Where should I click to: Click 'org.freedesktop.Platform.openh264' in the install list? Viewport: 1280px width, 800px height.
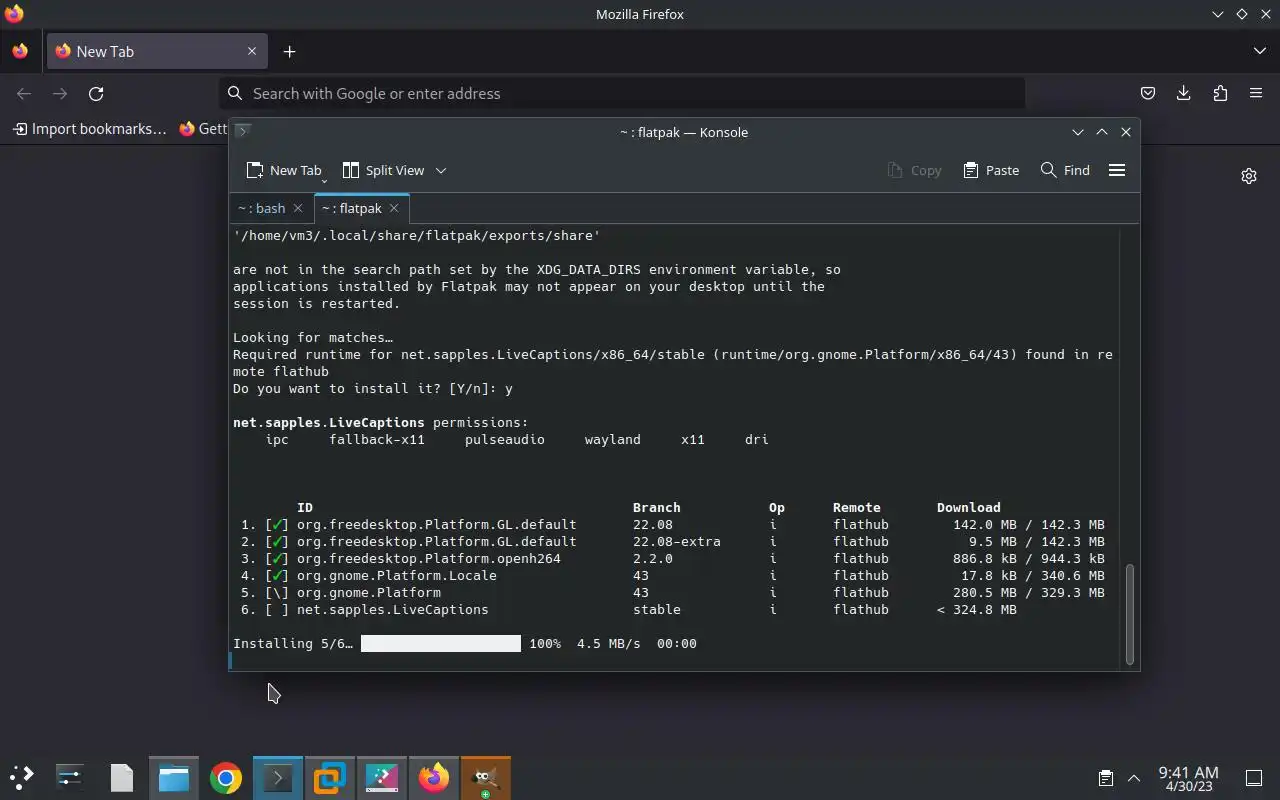click(428, 558)
